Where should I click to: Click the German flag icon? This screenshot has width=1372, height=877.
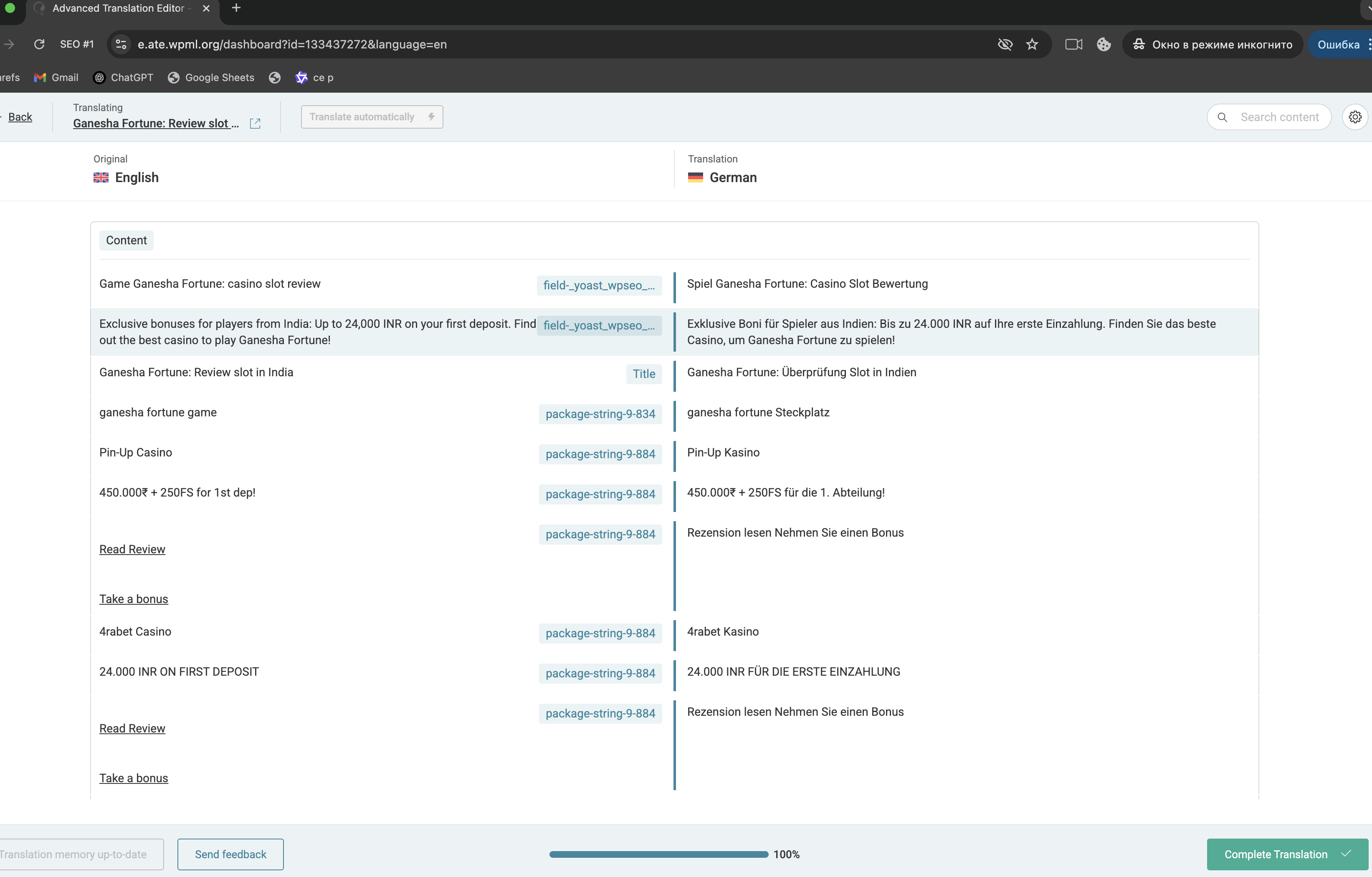[x=695, y=178]
